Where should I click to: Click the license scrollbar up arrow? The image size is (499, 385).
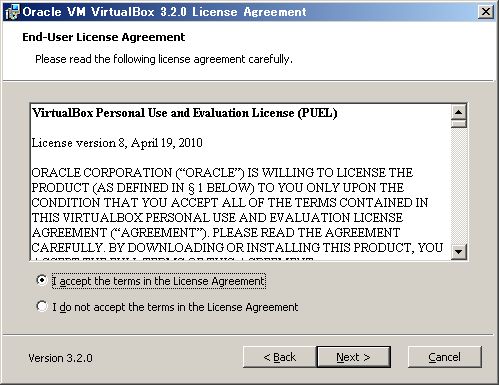459,112
